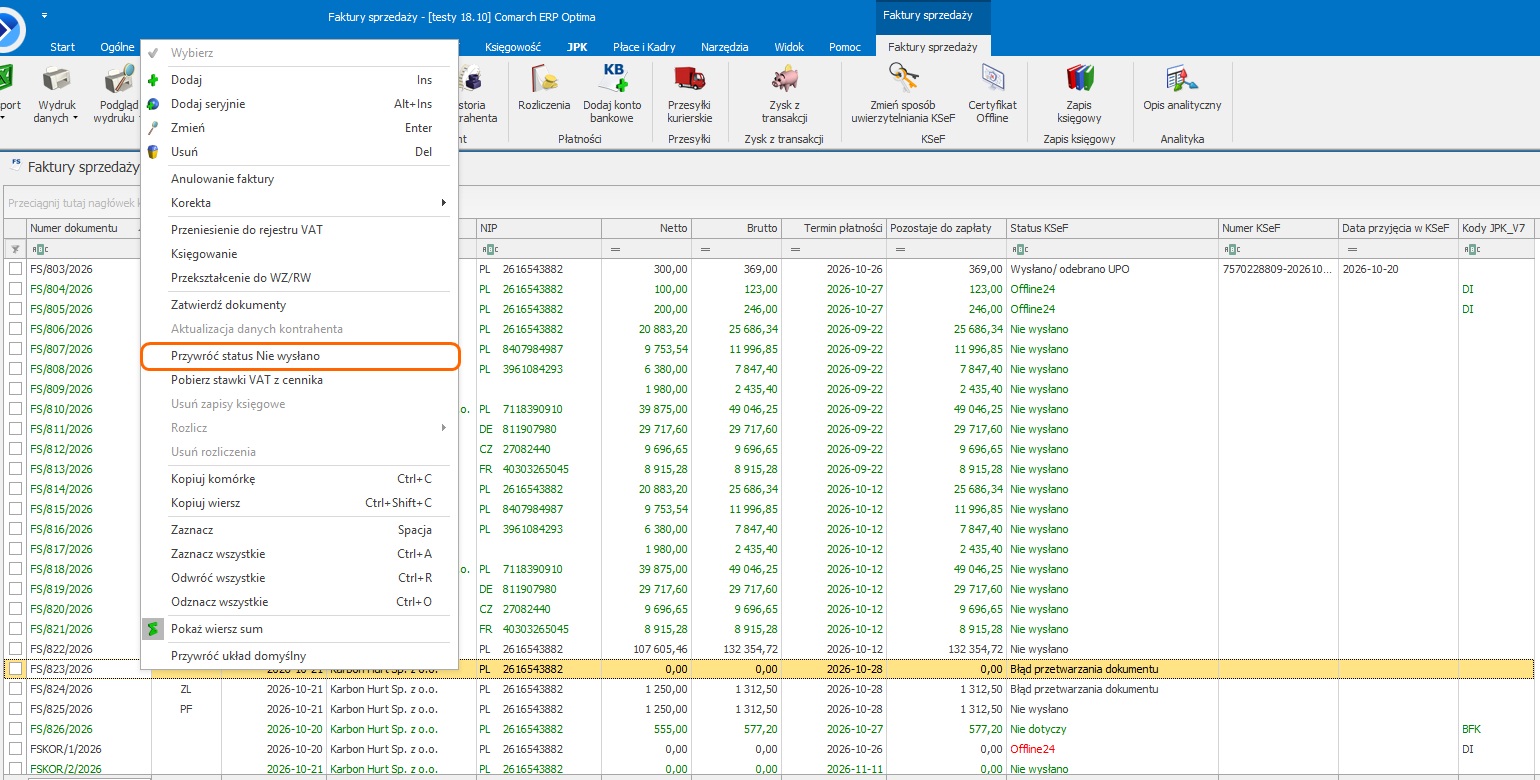Choose Zmień from the context menu
Viewport: 1540px width, 780px height.
pyautogui.click(x=299, y=128)
